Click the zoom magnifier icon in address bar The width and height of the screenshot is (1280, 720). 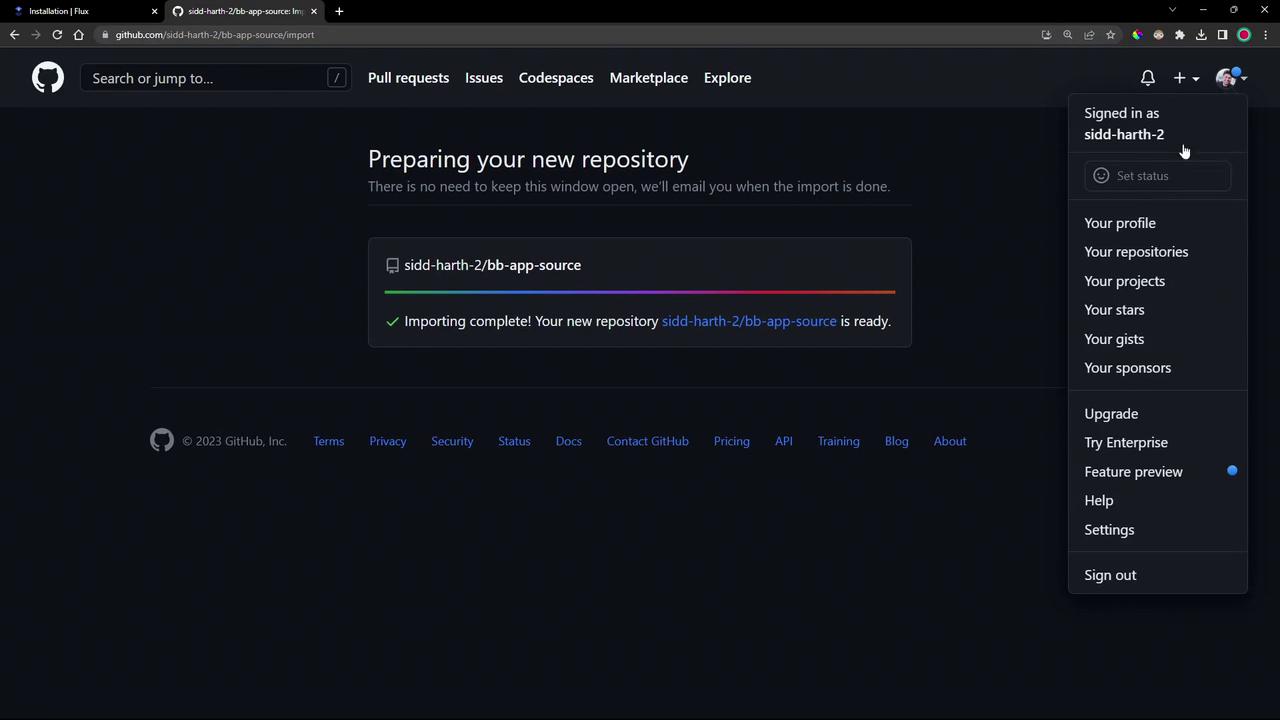tap(1067, 35)
